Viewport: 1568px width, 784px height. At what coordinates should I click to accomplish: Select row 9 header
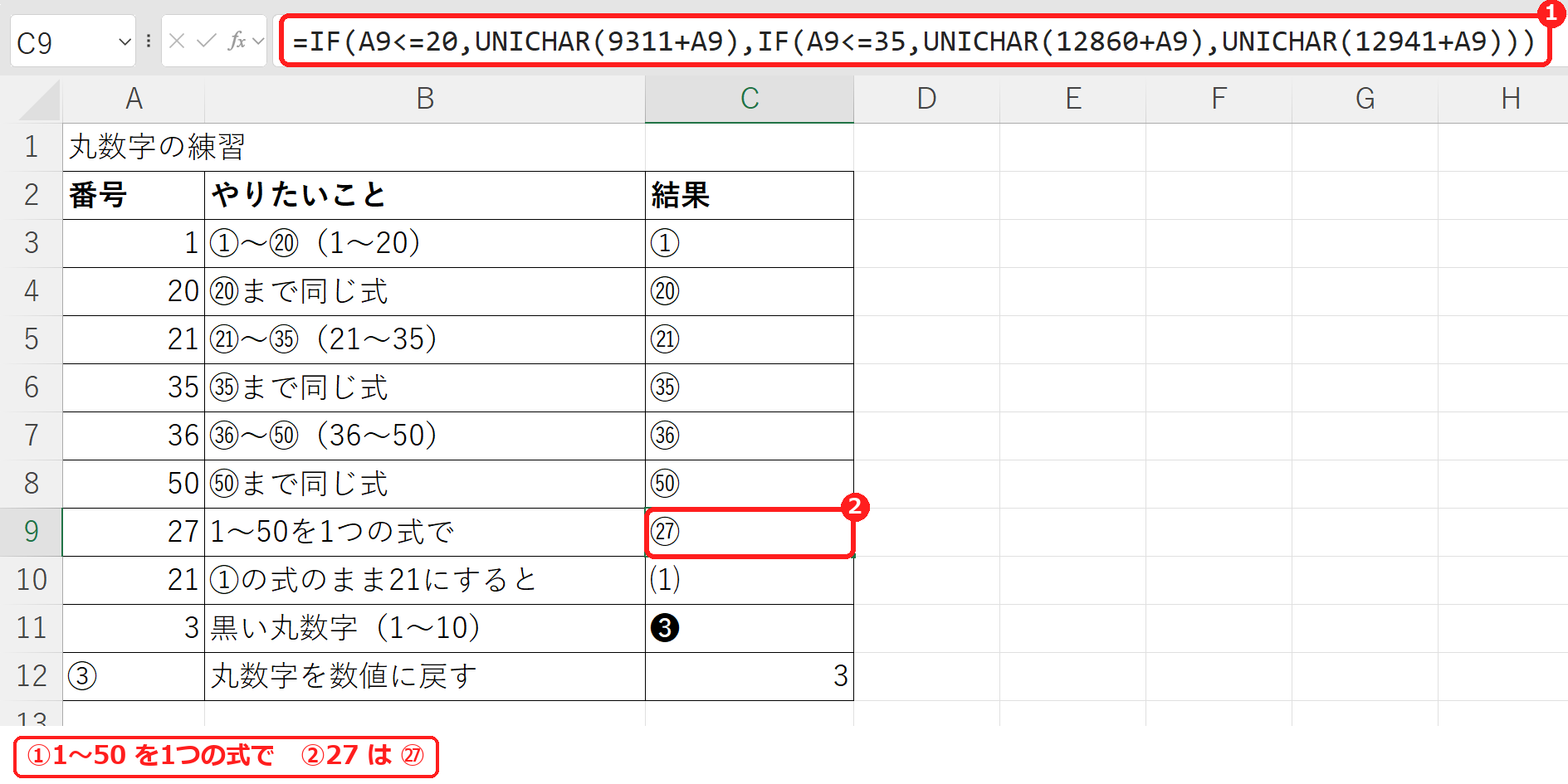pyautogui.click(x=32, y=532)
